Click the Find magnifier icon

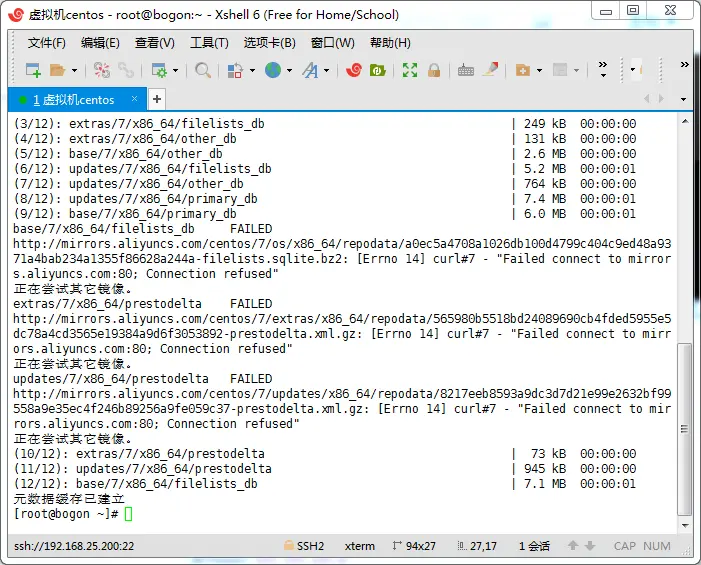click(x=203, y=70)
